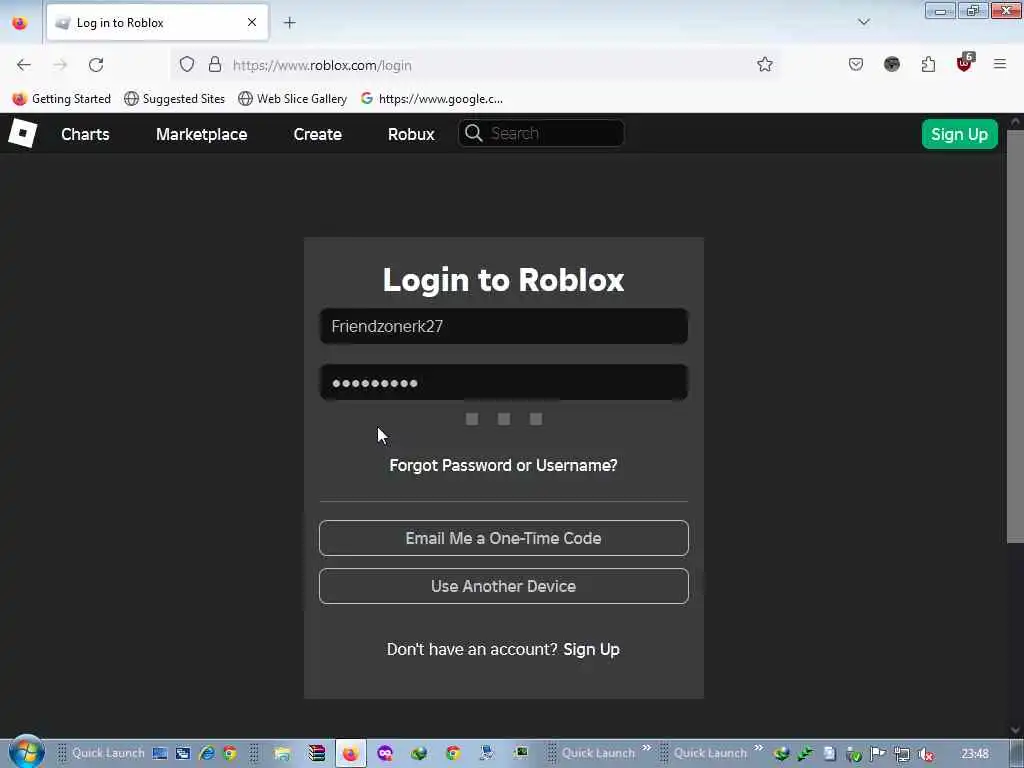Open the Web Slice Gallery bookmark

click(x=293, y=99)
